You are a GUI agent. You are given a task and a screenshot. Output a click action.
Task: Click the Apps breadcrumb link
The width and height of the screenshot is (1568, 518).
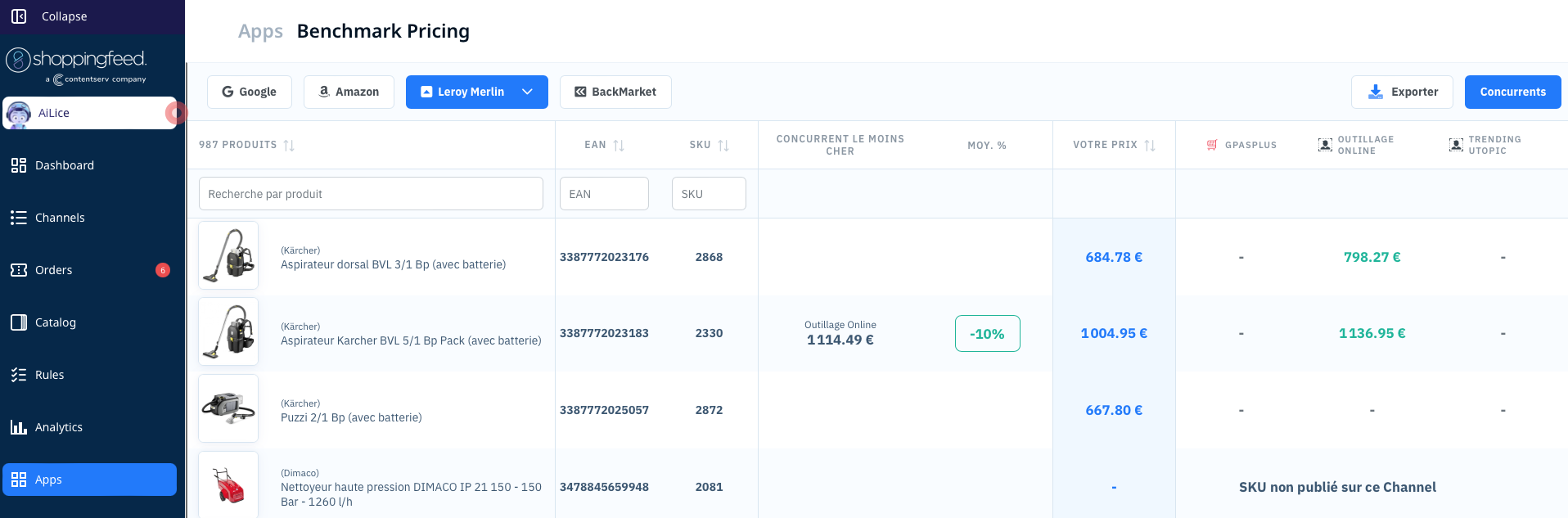[x=260, y=31]
